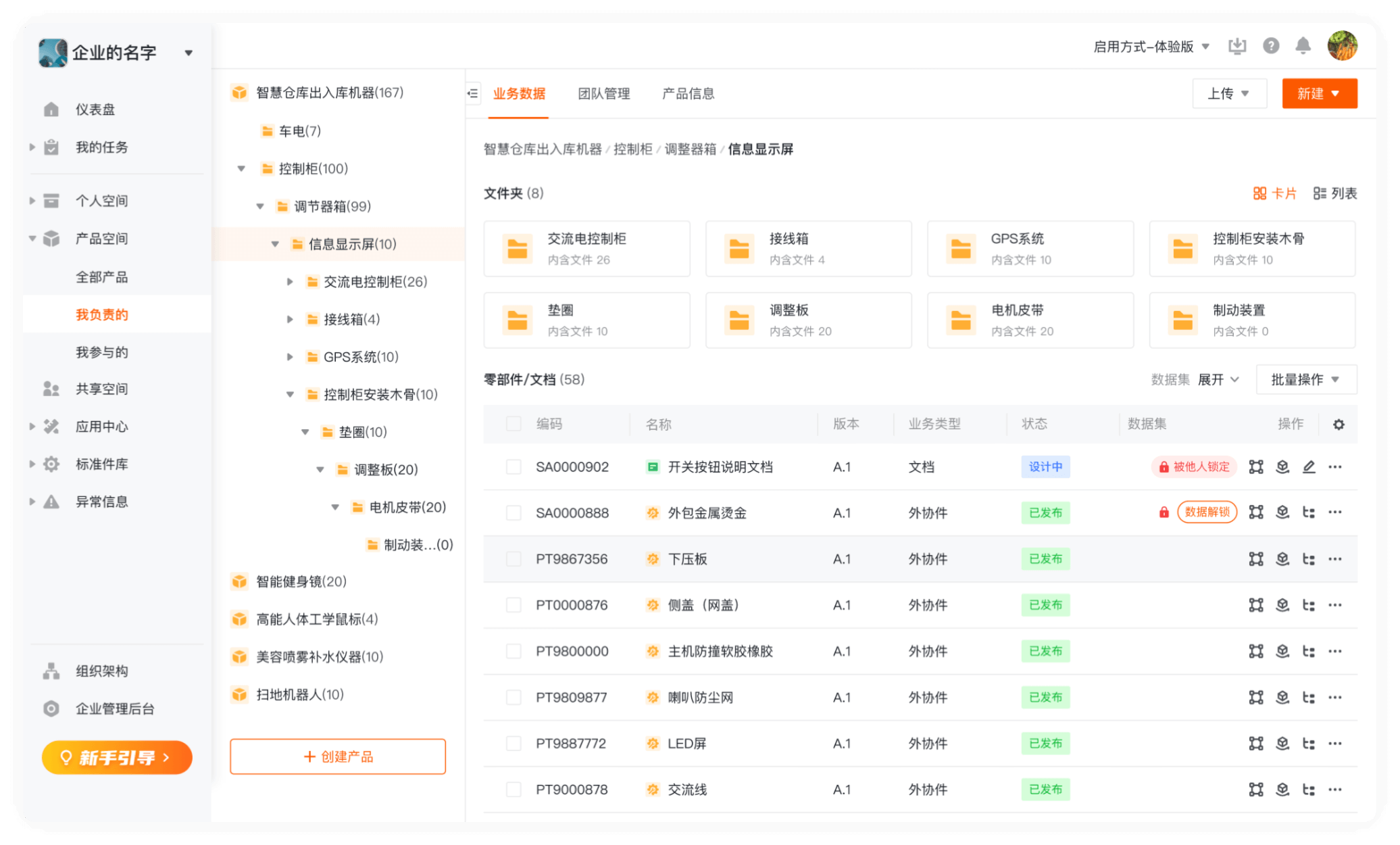
Task: Switch to 列表 list view
Action: click(1335, 193)
